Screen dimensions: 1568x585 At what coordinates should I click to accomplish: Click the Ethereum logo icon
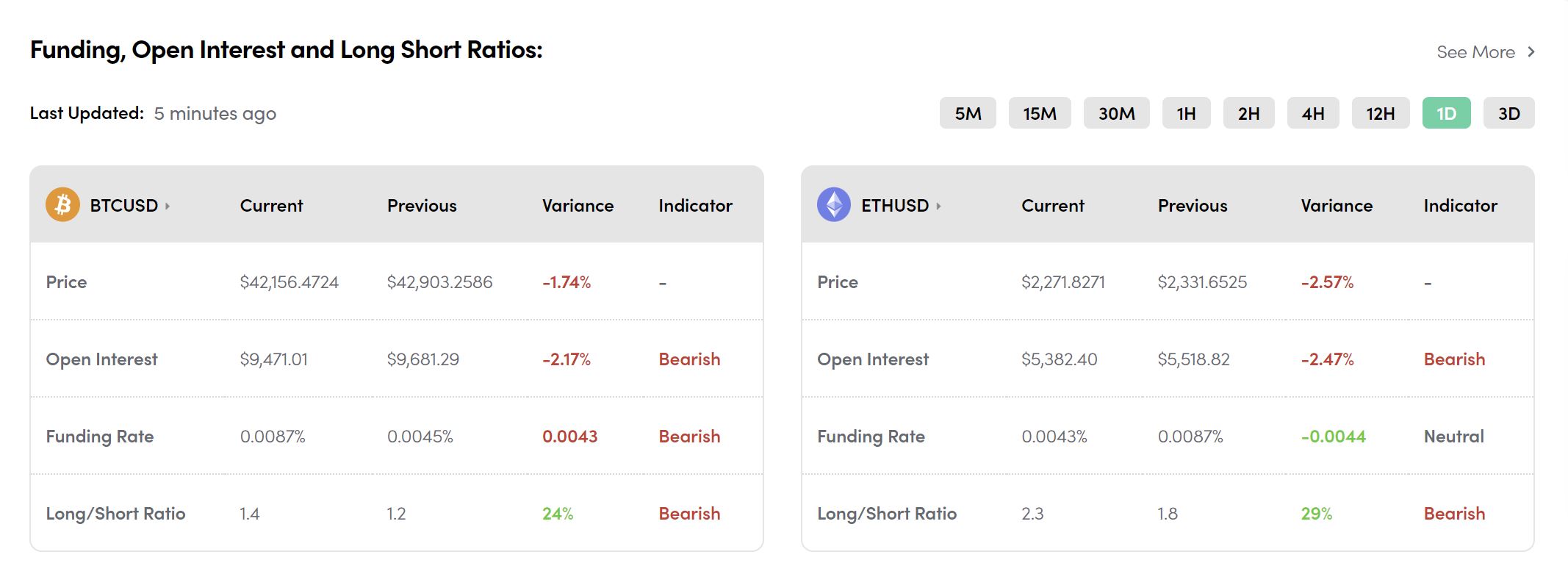834,205
